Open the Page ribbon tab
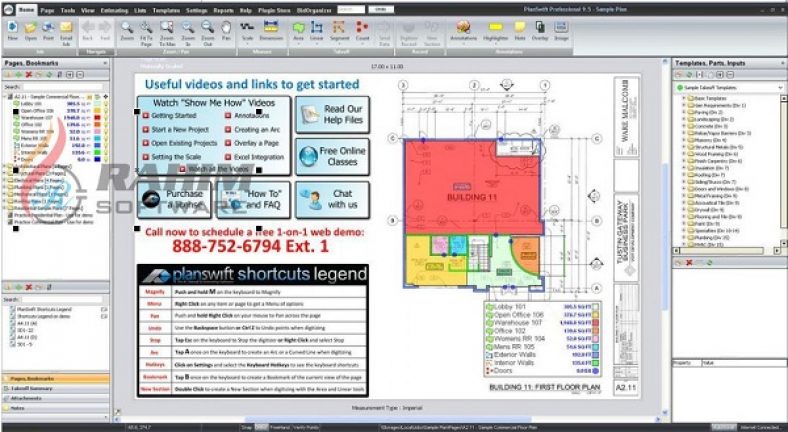The image size is (788, 432). tap(47, 10)
